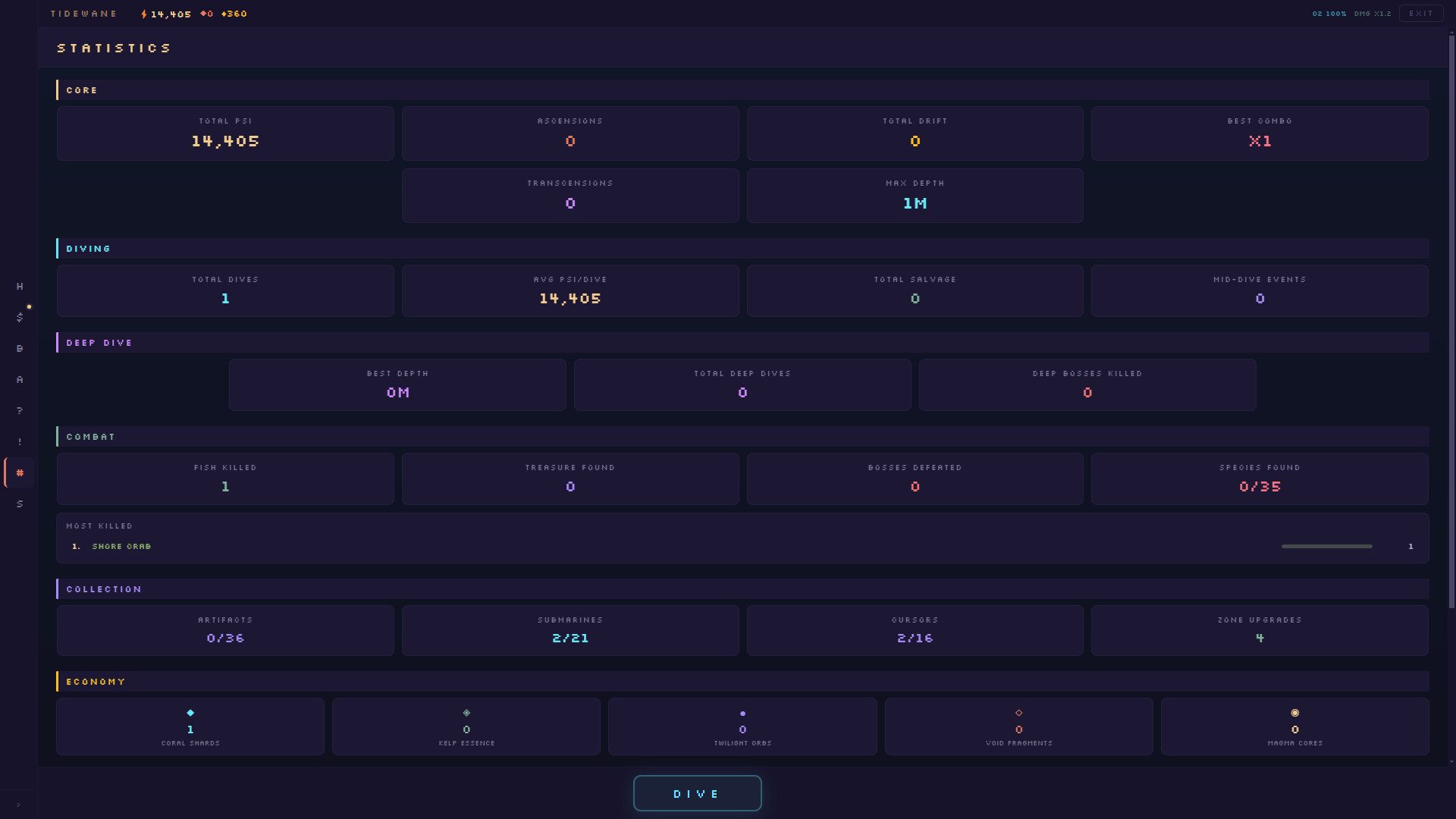Click the Magma Cores icon

(x=1294, y=713)
